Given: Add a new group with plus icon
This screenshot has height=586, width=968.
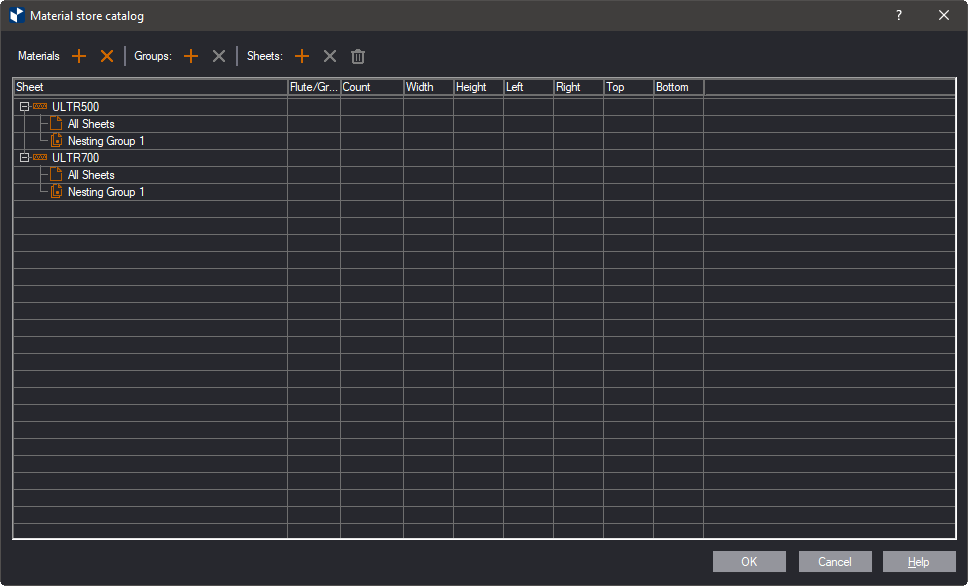Looking at the screenshot, I should [x=191, y=57].
